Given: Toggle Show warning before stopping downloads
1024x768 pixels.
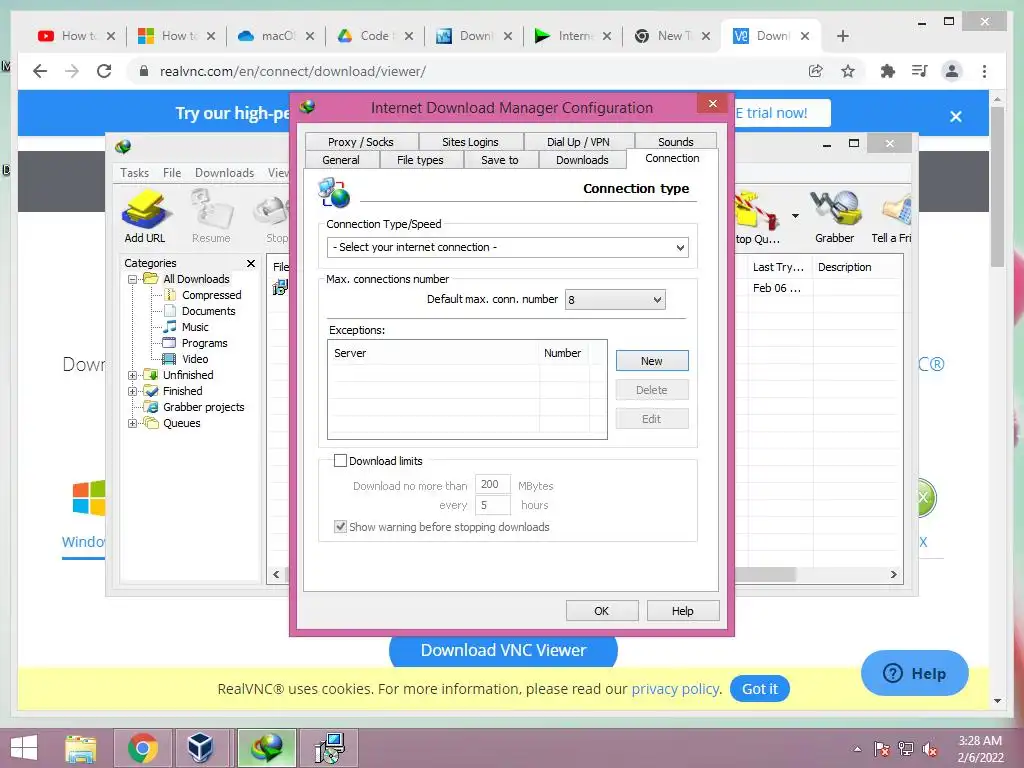Looking at the screenshot, I should point(340,527).
